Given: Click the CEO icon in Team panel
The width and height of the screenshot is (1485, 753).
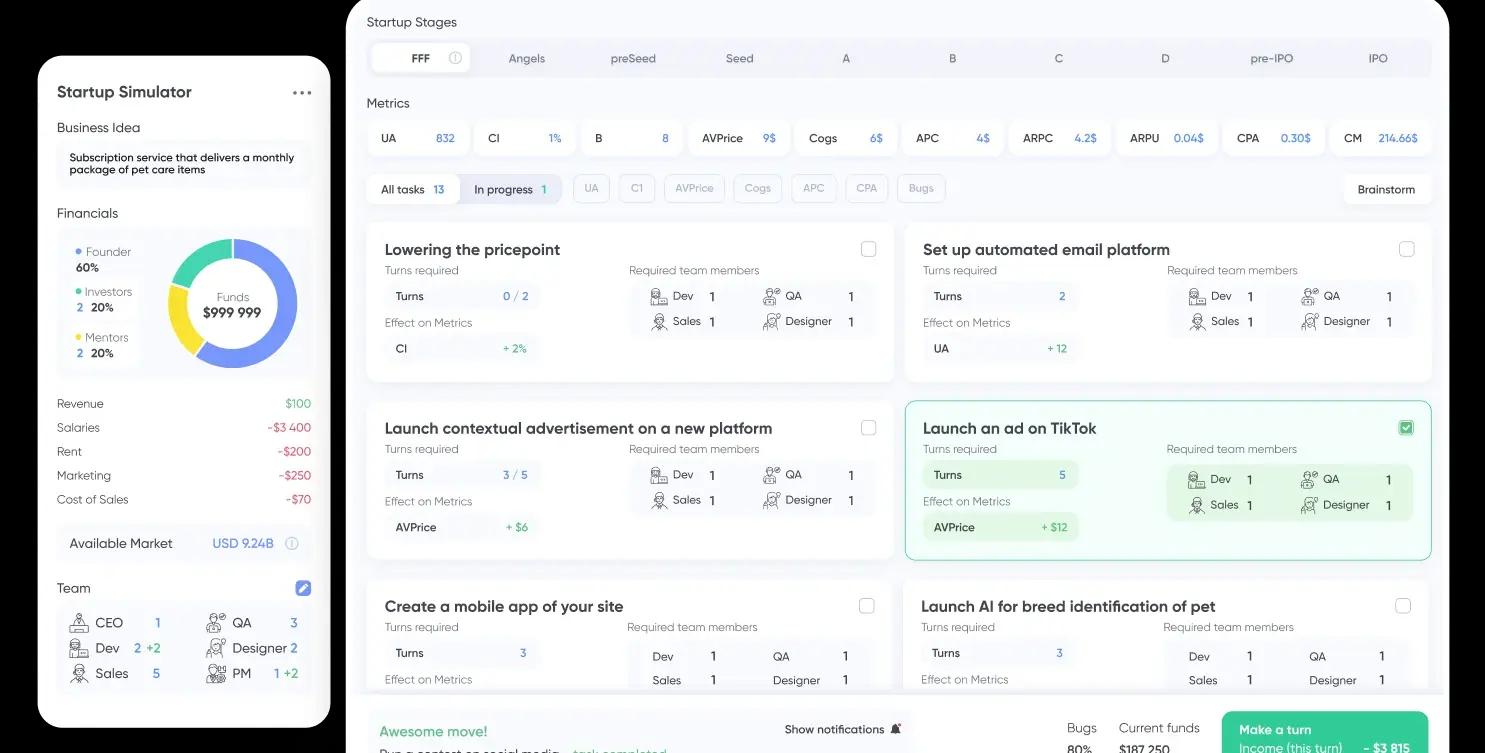Looking at the screenshot, I should tap(79, 622).
